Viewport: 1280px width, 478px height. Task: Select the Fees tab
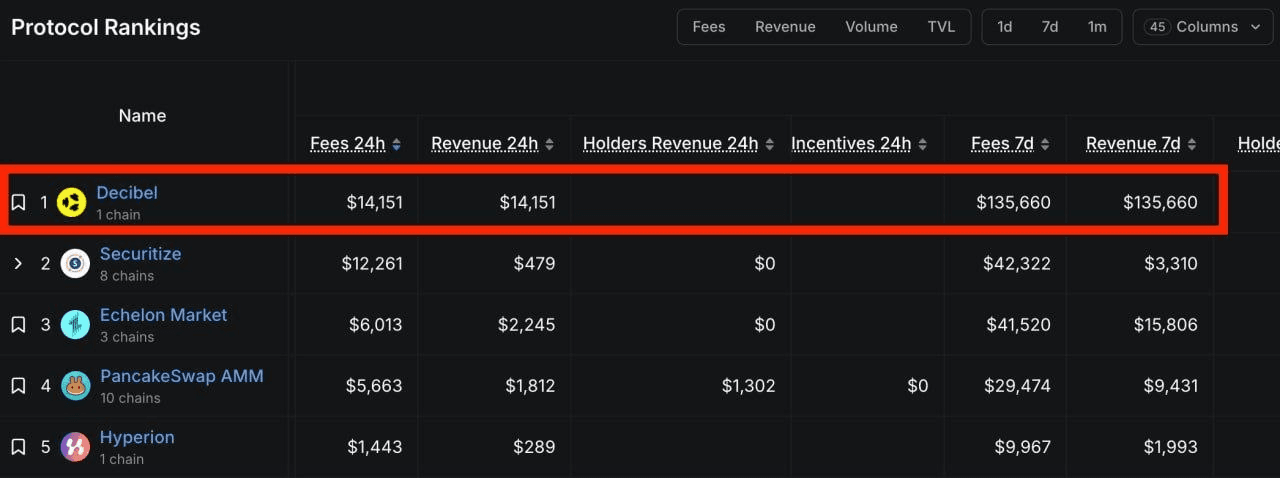709,27
